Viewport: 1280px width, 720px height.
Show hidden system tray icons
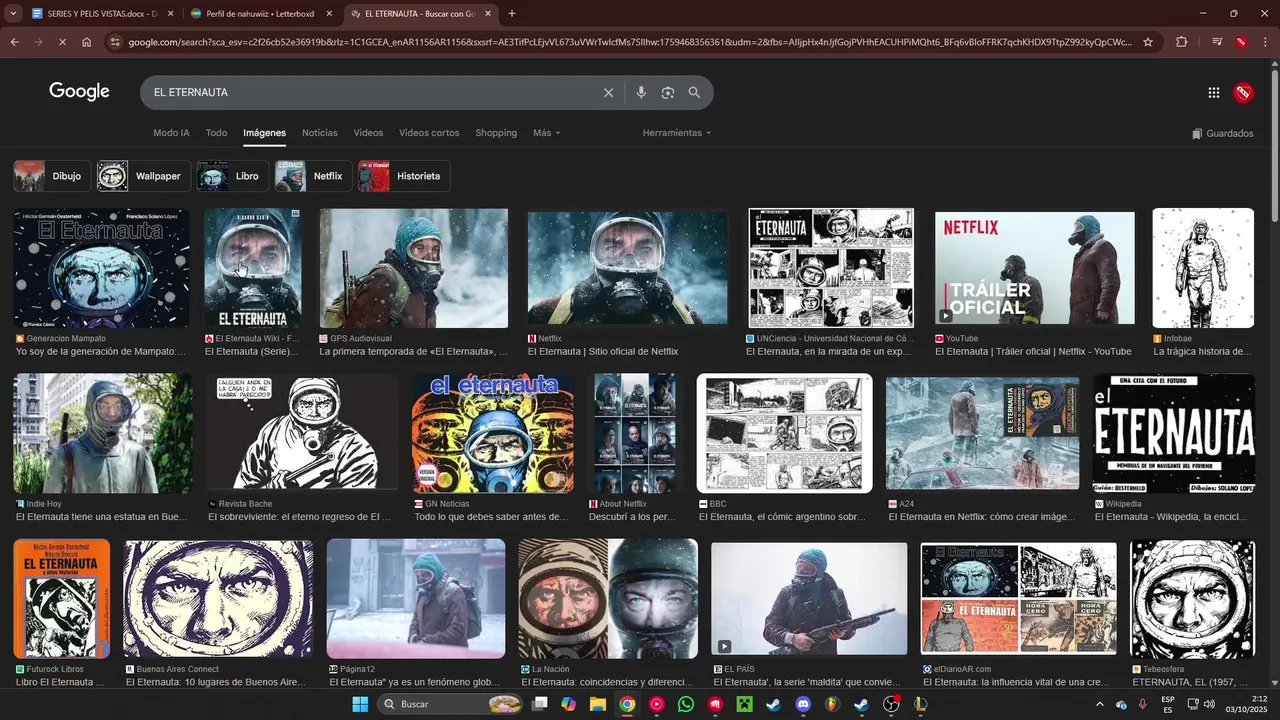pyautogui.click(x=1099, y=704)
